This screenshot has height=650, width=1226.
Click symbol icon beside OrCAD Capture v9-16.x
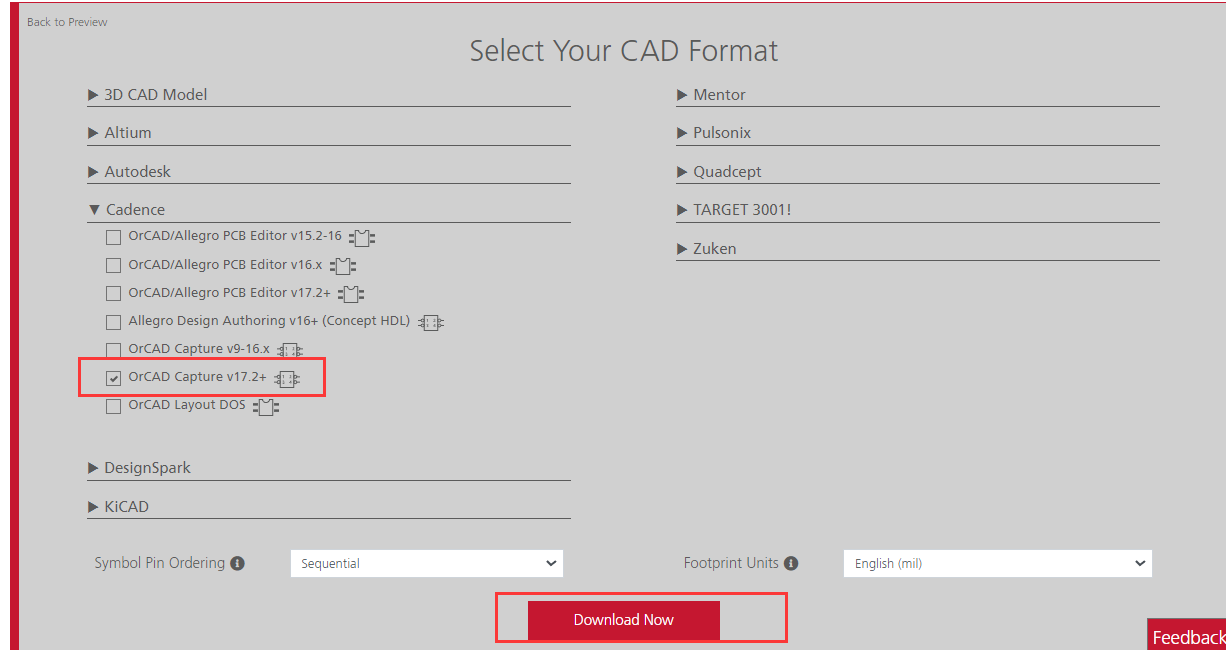[289, 350]
